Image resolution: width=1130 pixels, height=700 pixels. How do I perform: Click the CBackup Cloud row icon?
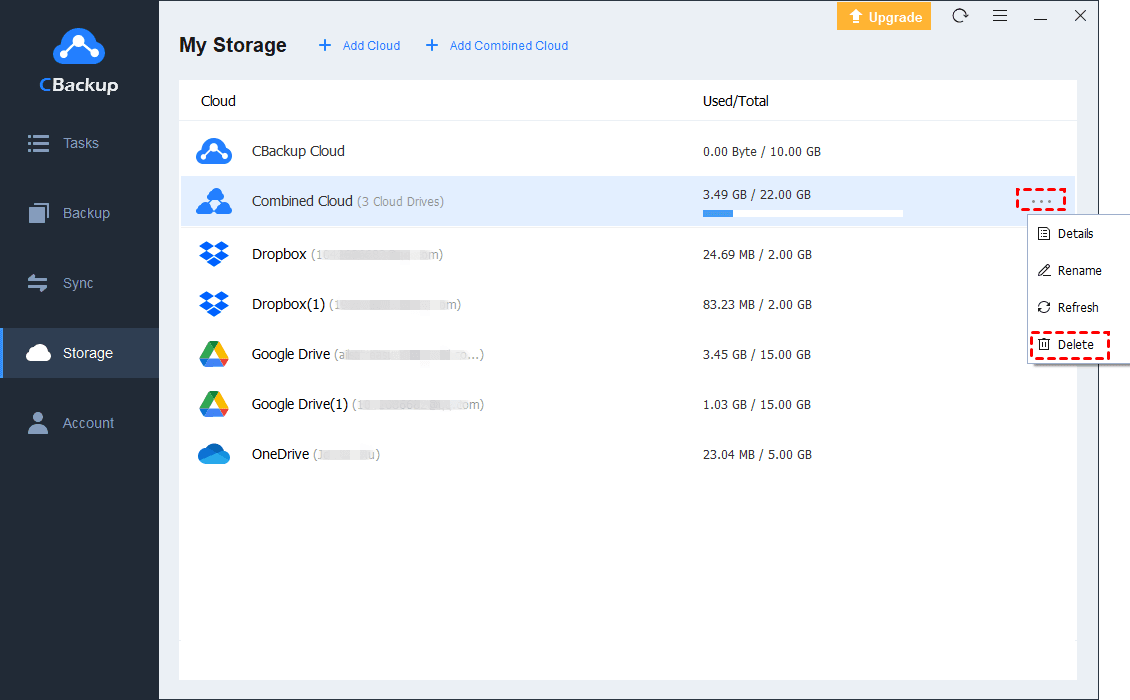(x=214, y=151)
